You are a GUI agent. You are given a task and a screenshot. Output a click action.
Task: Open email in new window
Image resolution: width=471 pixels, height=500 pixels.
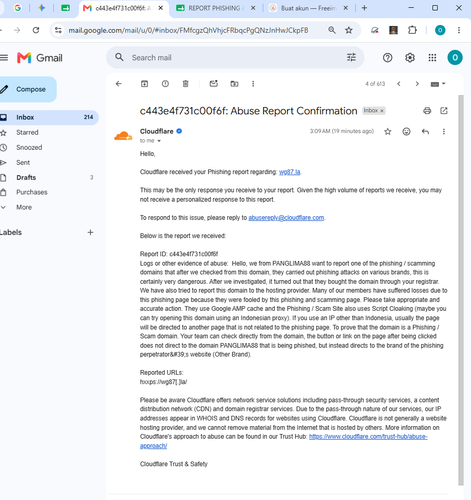pos(444,111)
